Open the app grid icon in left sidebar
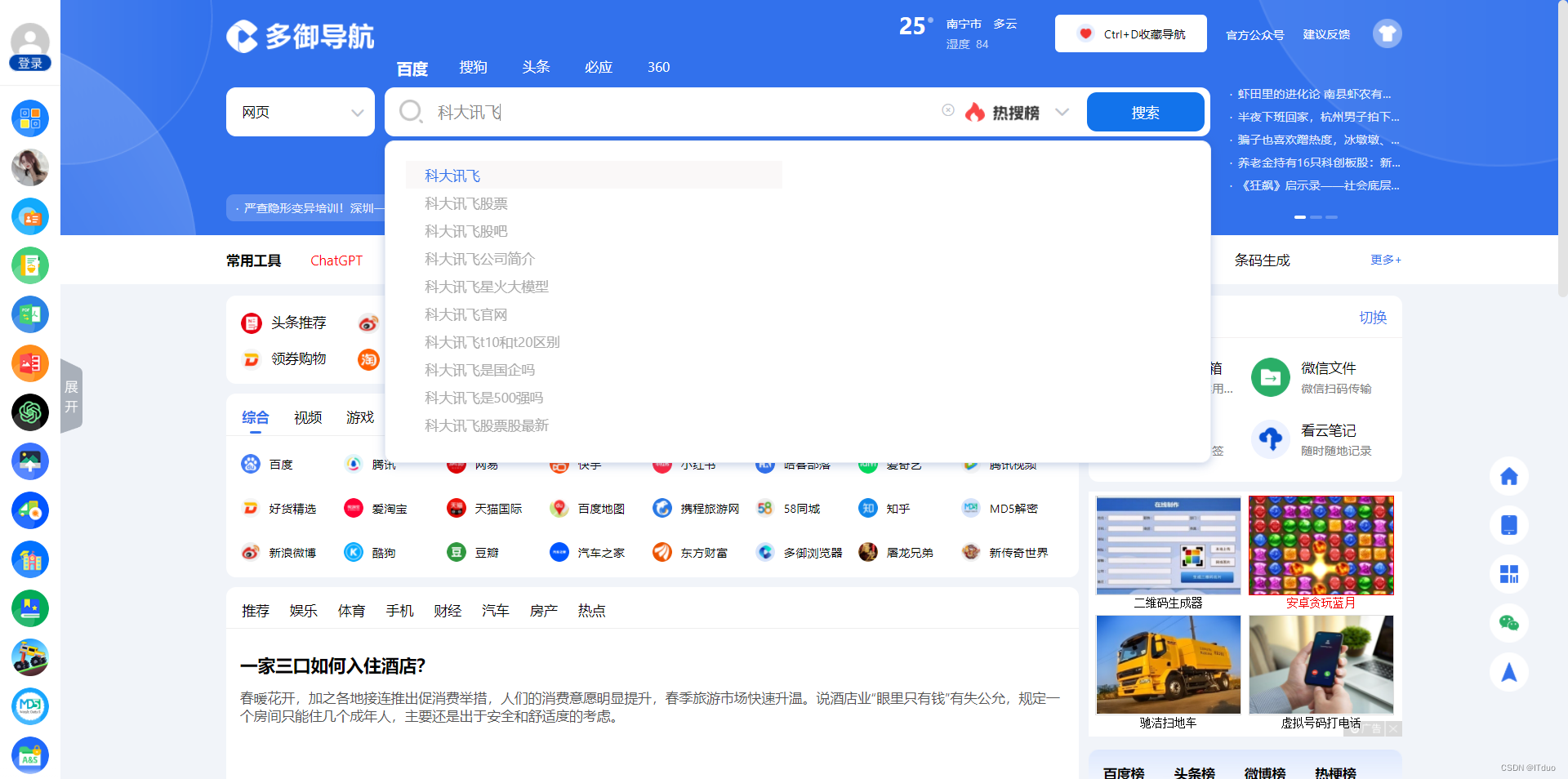This screenshot has width=1568, height=779. coord(30,118)
